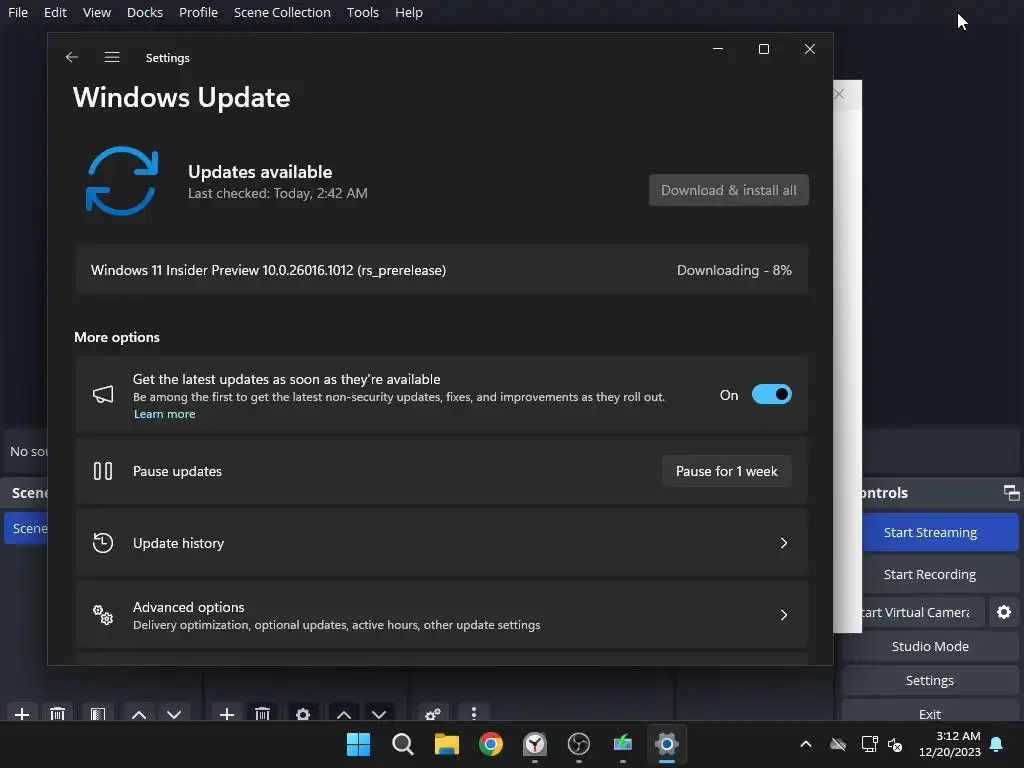Move source down in OBS Sources toolbar
Viewport: 1024px width, 768px height.
pos(379,714)
